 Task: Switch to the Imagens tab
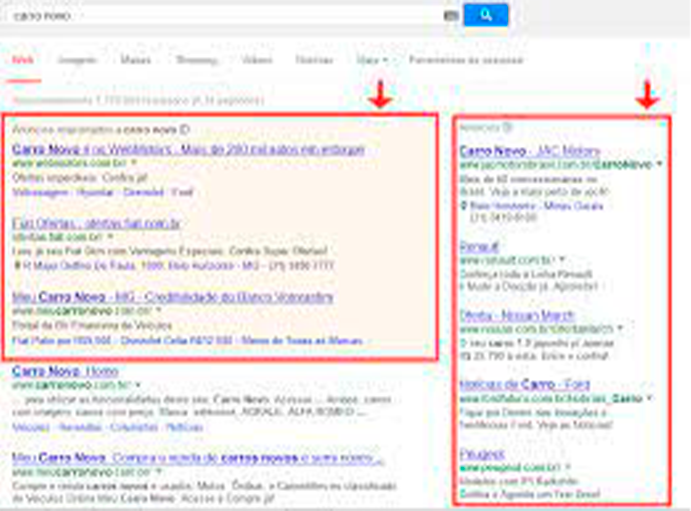pos(77,60)
